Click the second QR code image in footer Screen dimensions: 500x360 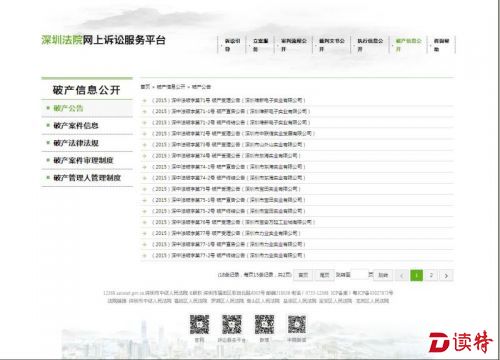click(232, 324)
